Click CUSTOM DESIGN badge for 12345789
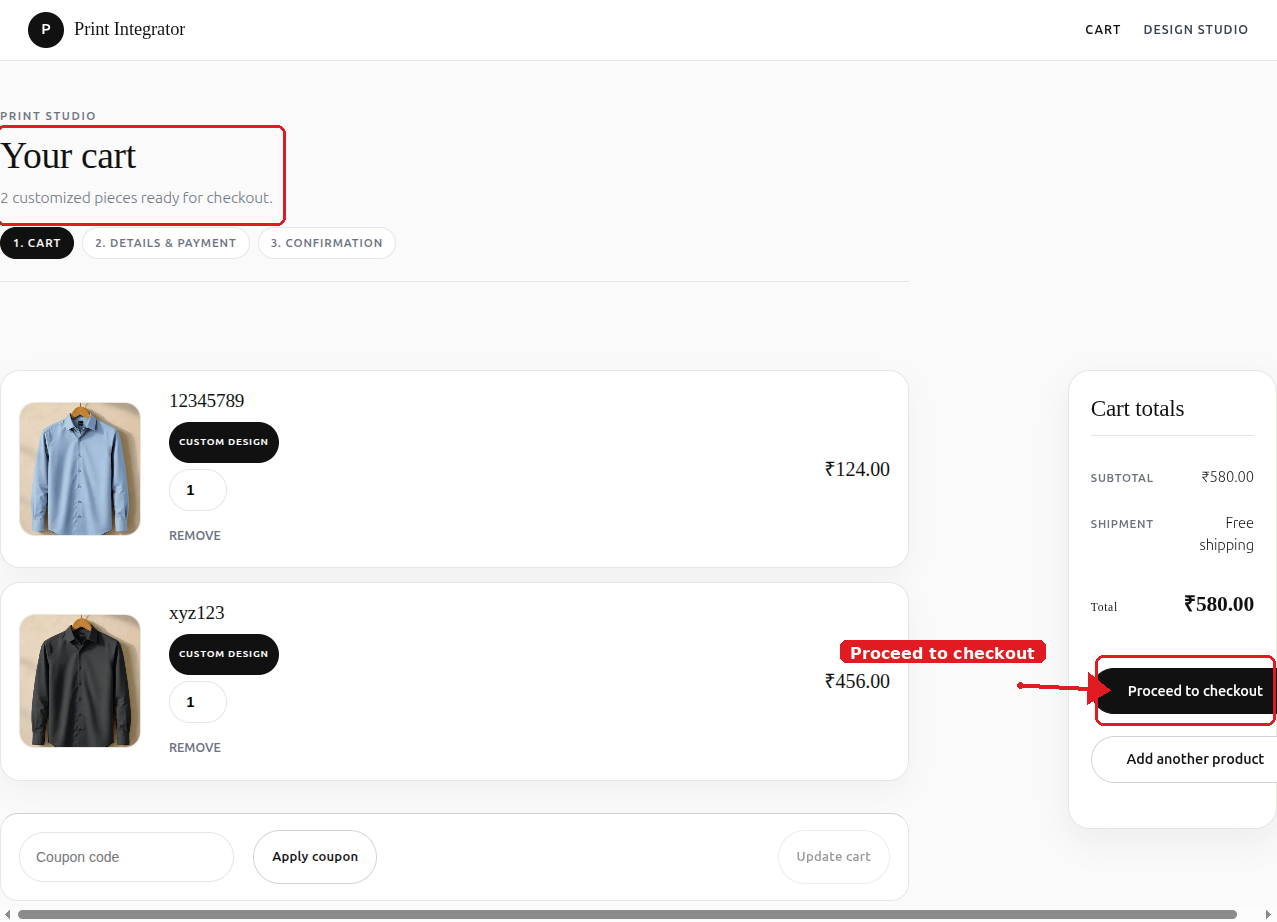The width and height of the screenshot is (1277, 922). [x=224, y=442]
